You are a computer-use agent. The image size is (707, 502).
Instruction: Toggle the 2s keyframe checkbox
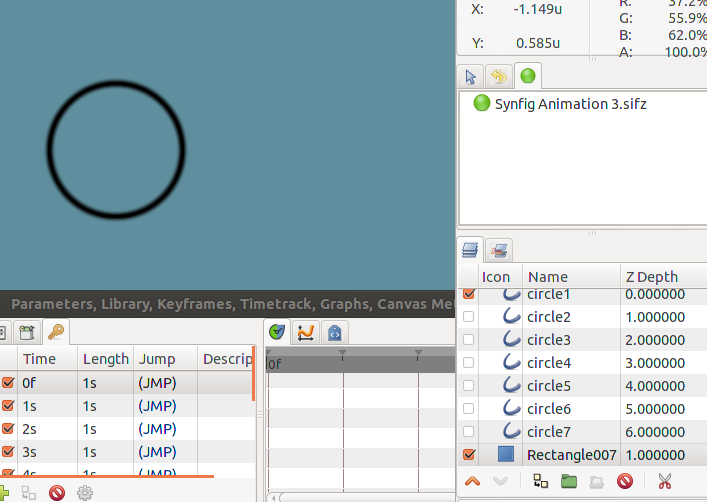(8, 428)
